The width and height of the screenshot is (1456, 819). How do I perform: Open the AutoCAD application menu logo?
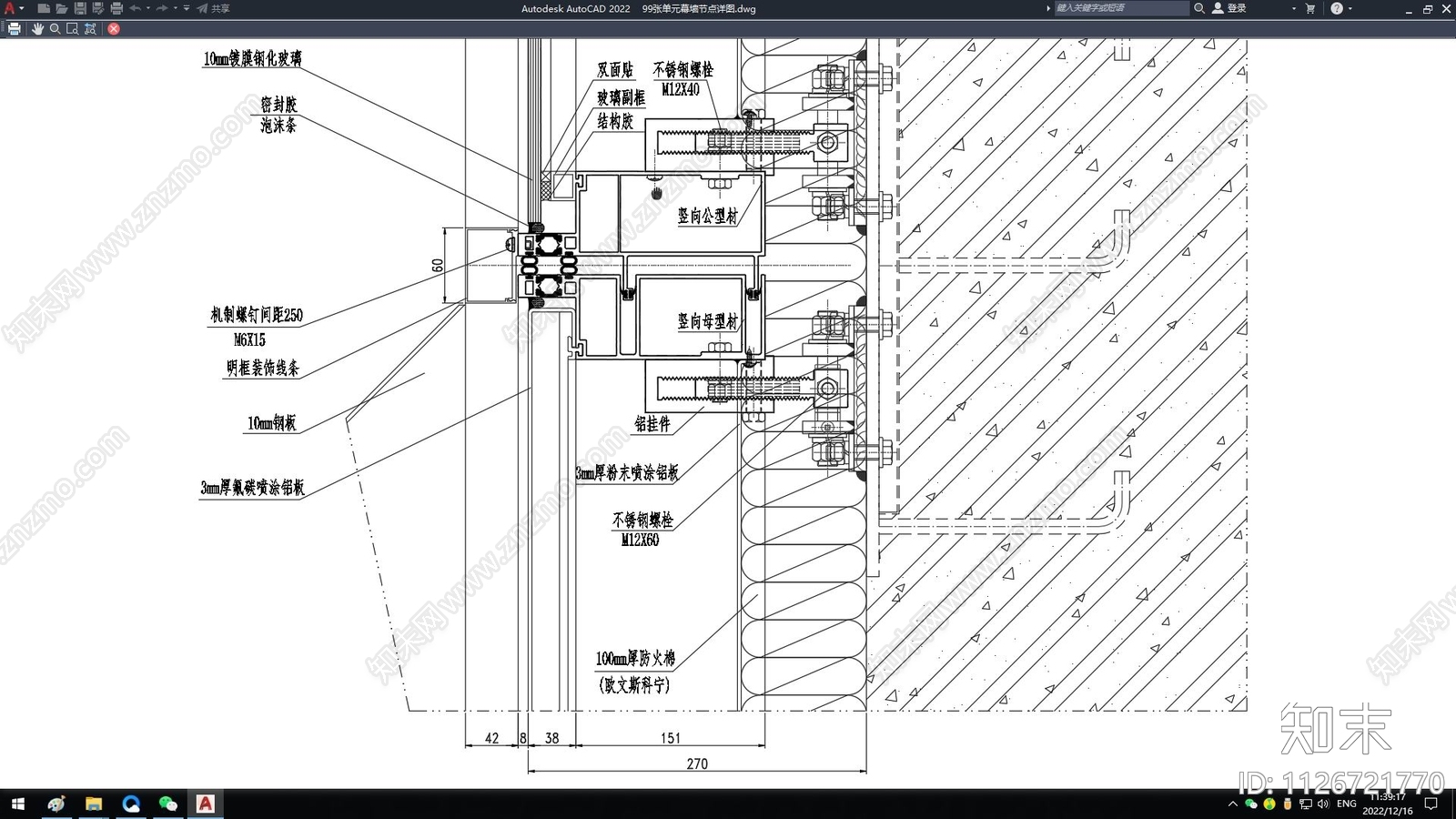click(x=9, y=8)
